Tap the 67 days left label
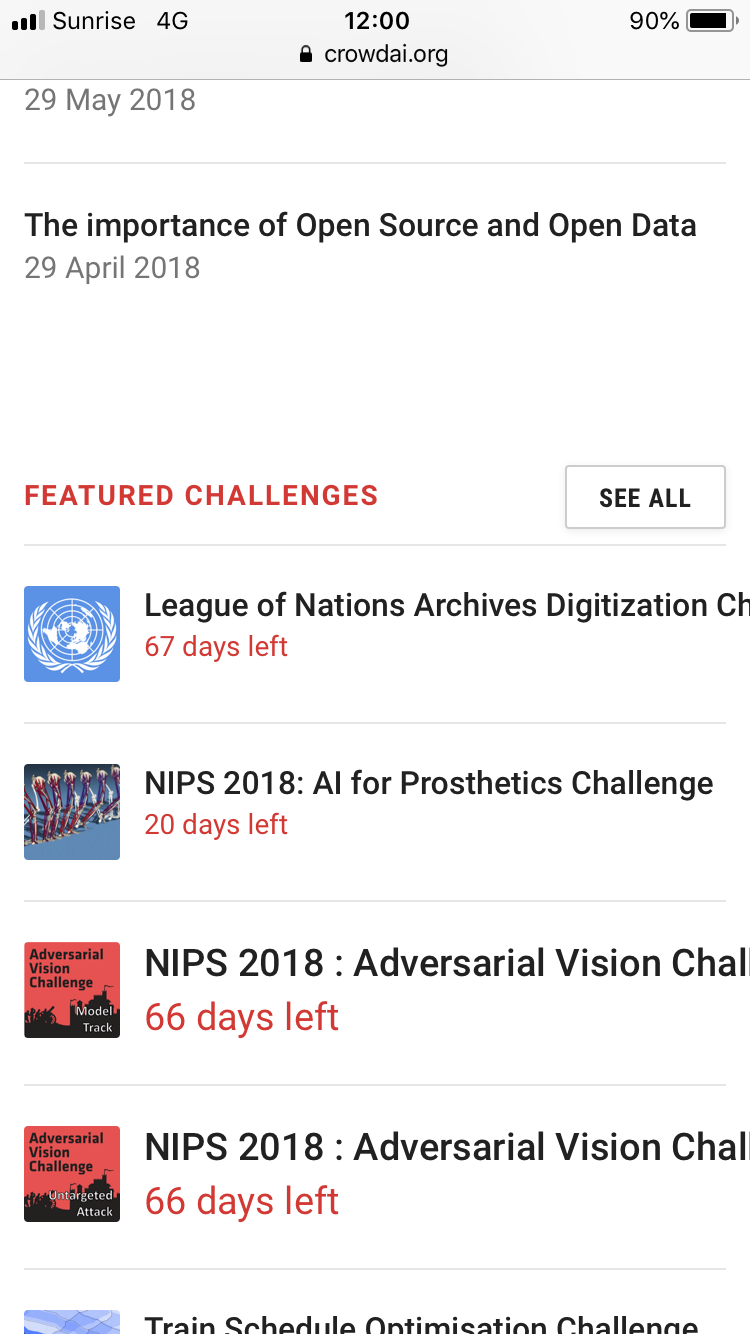Image resolution: width=750 pixels, height=1334 pixels. click(x=216, y=647)
